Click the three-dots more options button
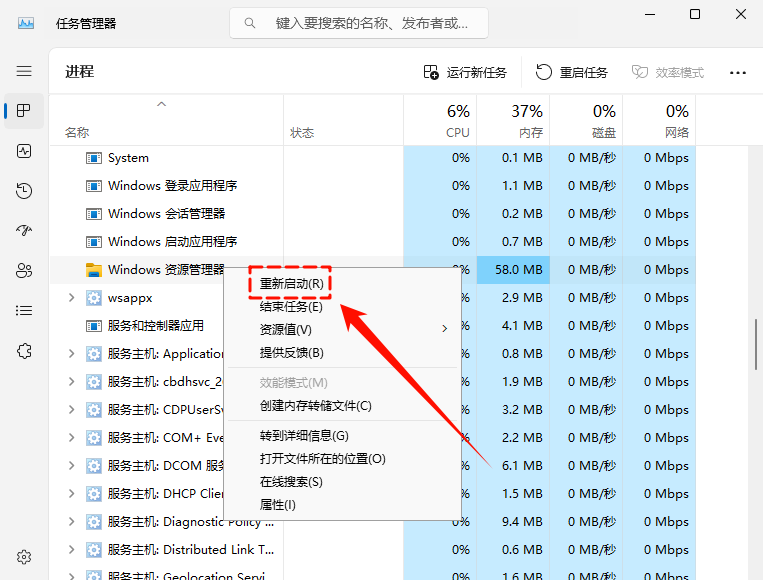The image size is (763, 580). click(x=738, y=72)
